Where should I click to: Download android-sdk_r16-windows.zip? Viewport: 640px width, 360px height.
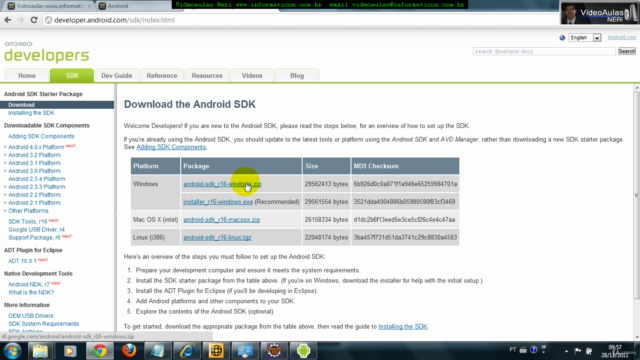(222, 184)
